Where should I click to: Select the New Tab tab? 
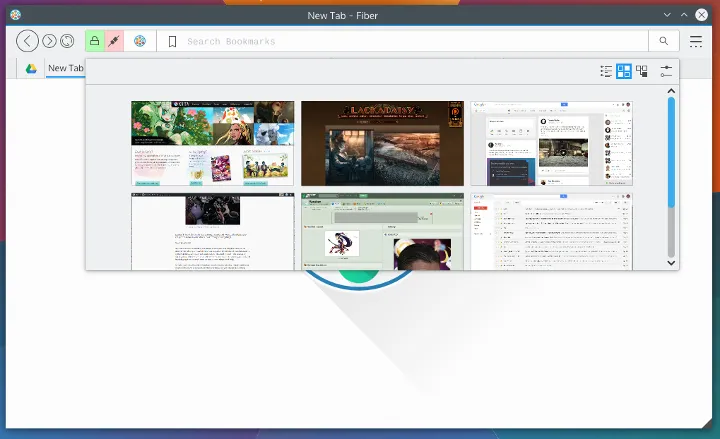(66, 68)
